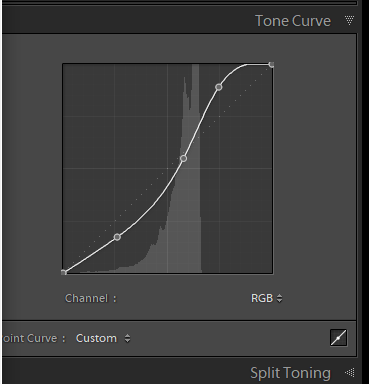Click the Split Toning panel title
Image resolution: width=369 pixels, height=384 pixels.
pyautogui.click(x=290, y=373)
